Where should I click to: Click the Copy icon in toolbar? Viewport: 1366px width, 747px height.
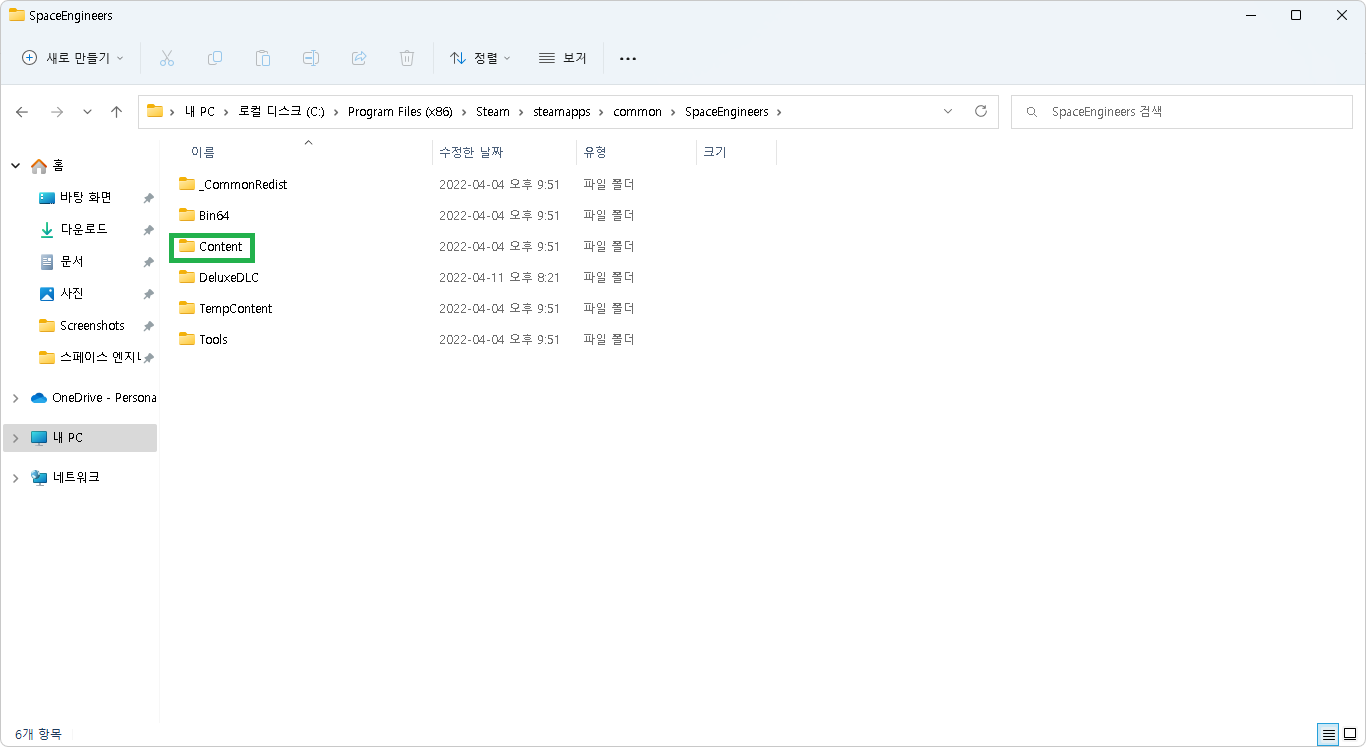(x=215, y=58)
